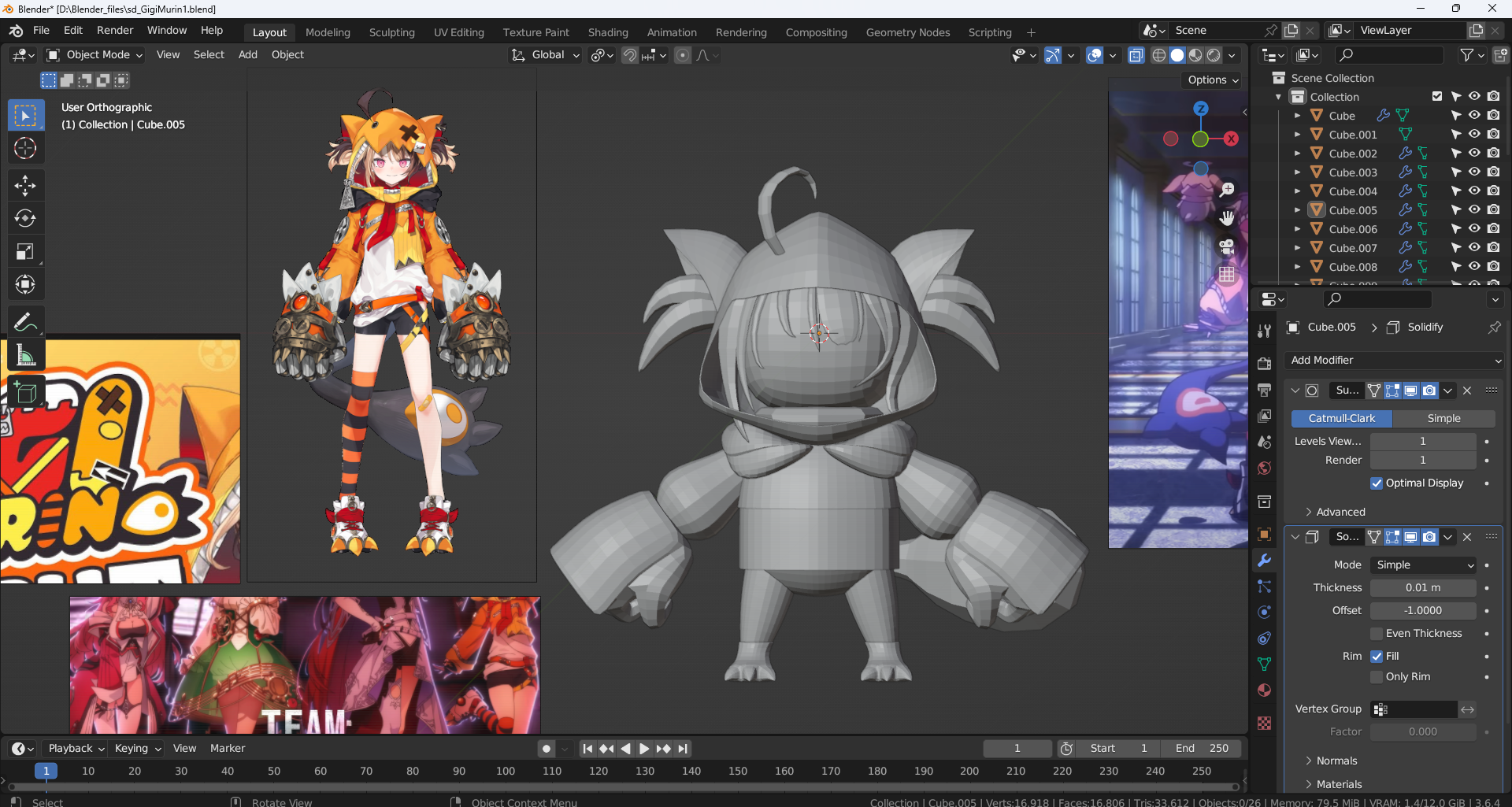Open timeline Playback popover
1512x807 pixels.
click(76, 749)
